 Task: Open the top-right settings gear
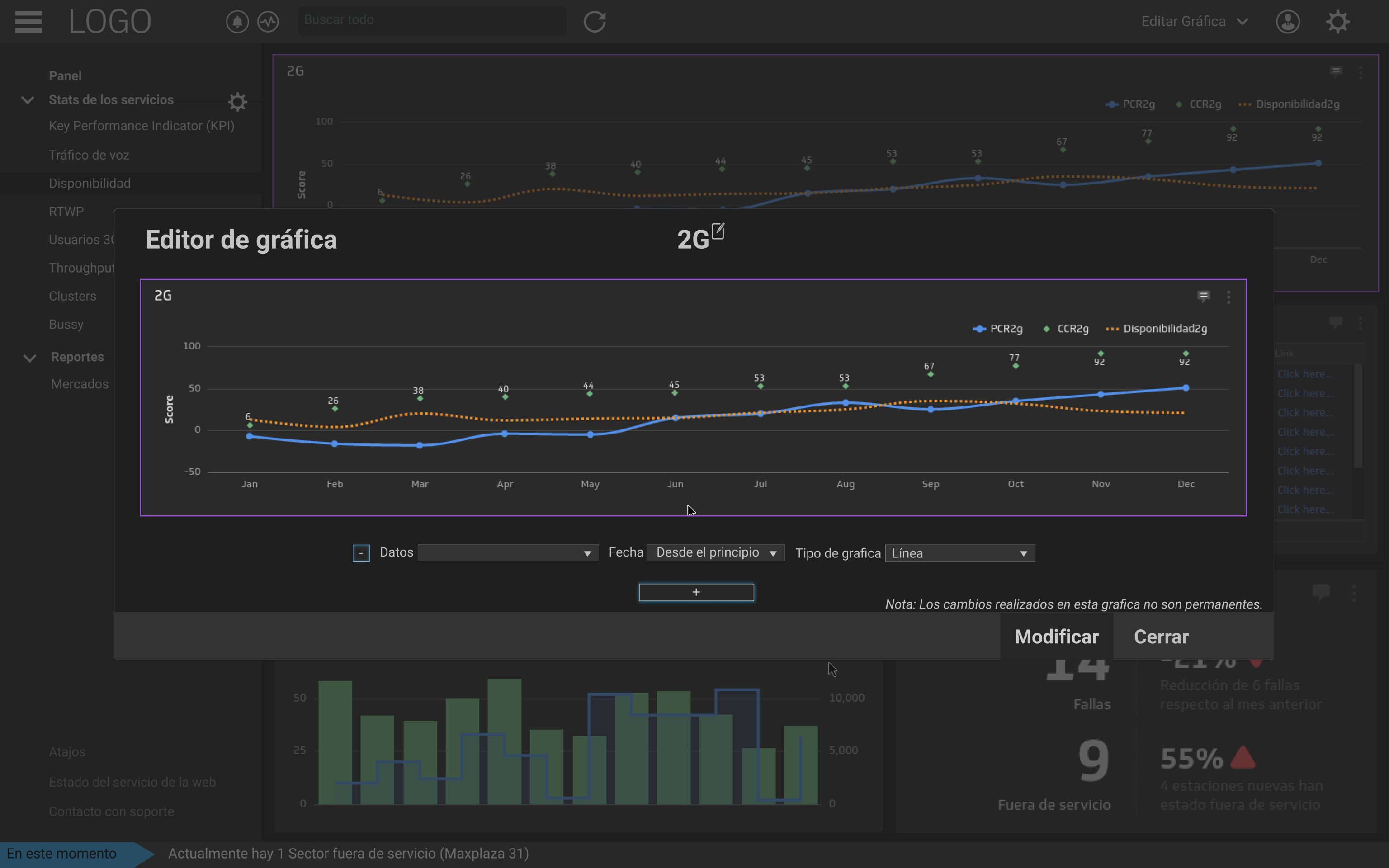[x=1337, y=22]
